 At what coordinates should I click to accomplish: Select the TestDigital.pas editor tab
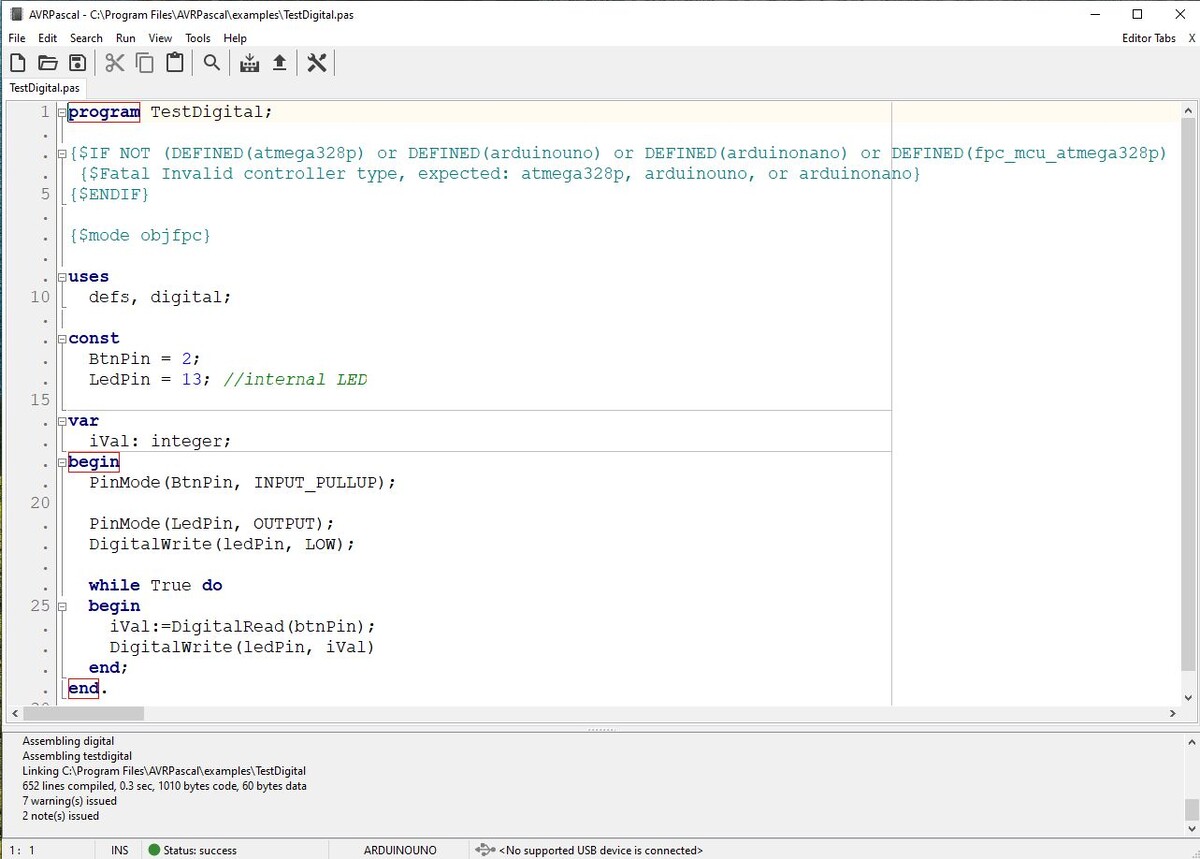(43, 88)
